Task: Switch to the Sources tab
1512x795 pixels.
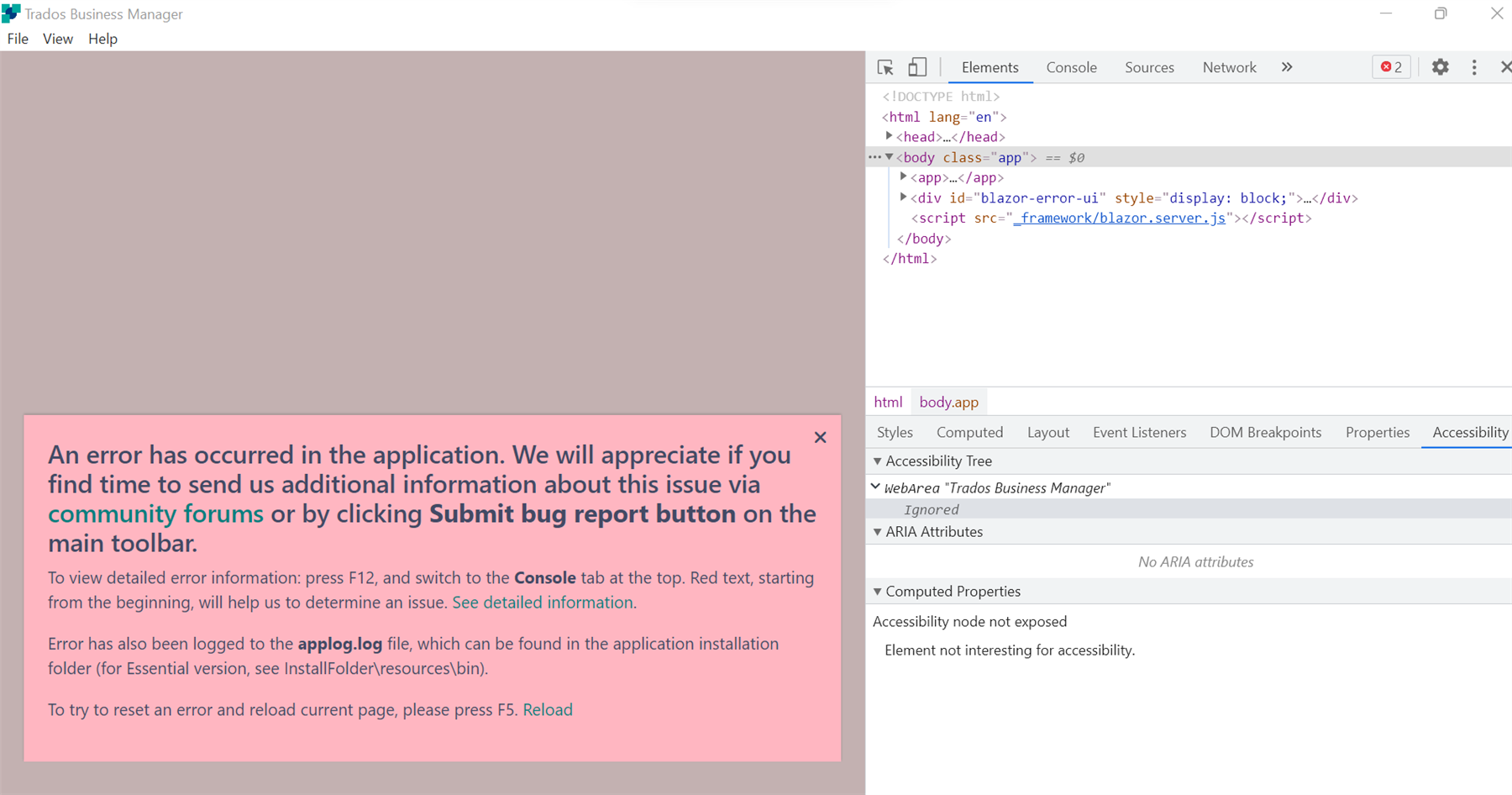Action: tap(1150, 67)
